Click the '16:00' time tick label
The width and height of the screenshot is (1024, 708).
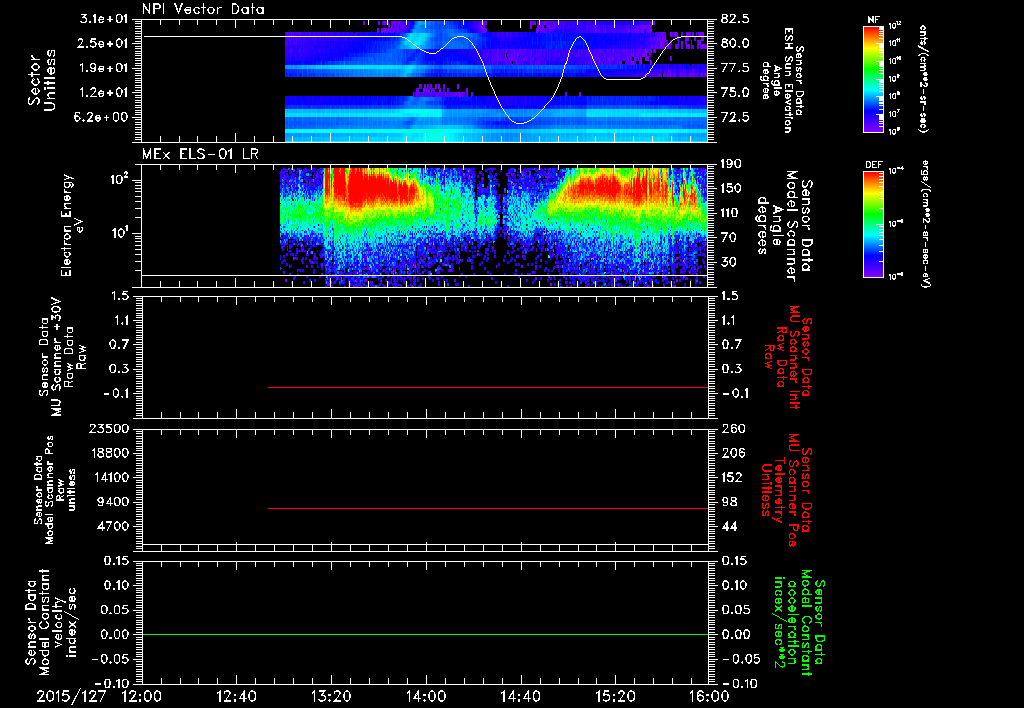tap(709, 696)
